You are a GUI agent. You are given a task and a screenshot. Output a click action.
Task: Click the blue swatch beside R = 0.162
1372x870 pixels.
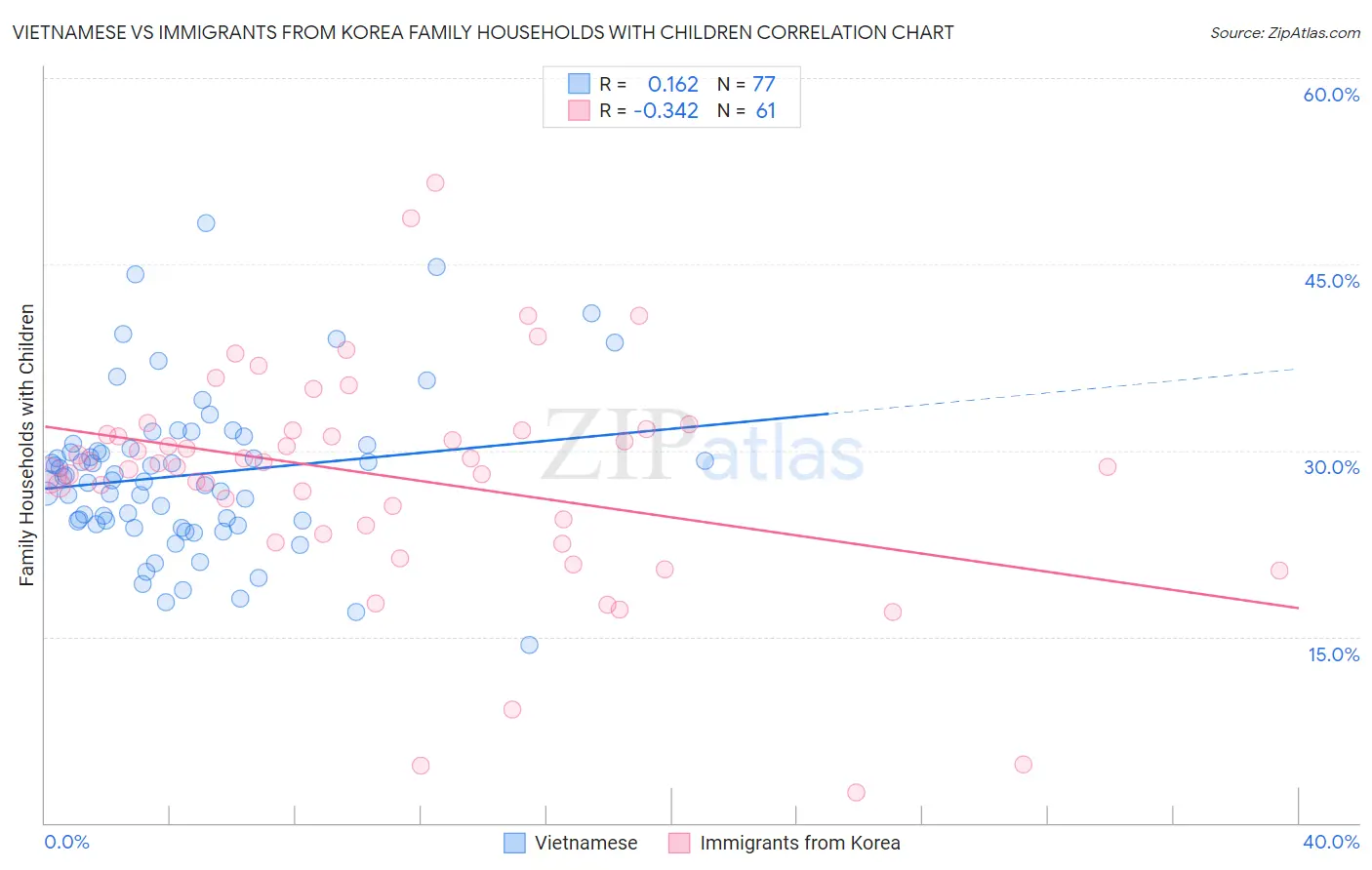[x=579, y=84]
